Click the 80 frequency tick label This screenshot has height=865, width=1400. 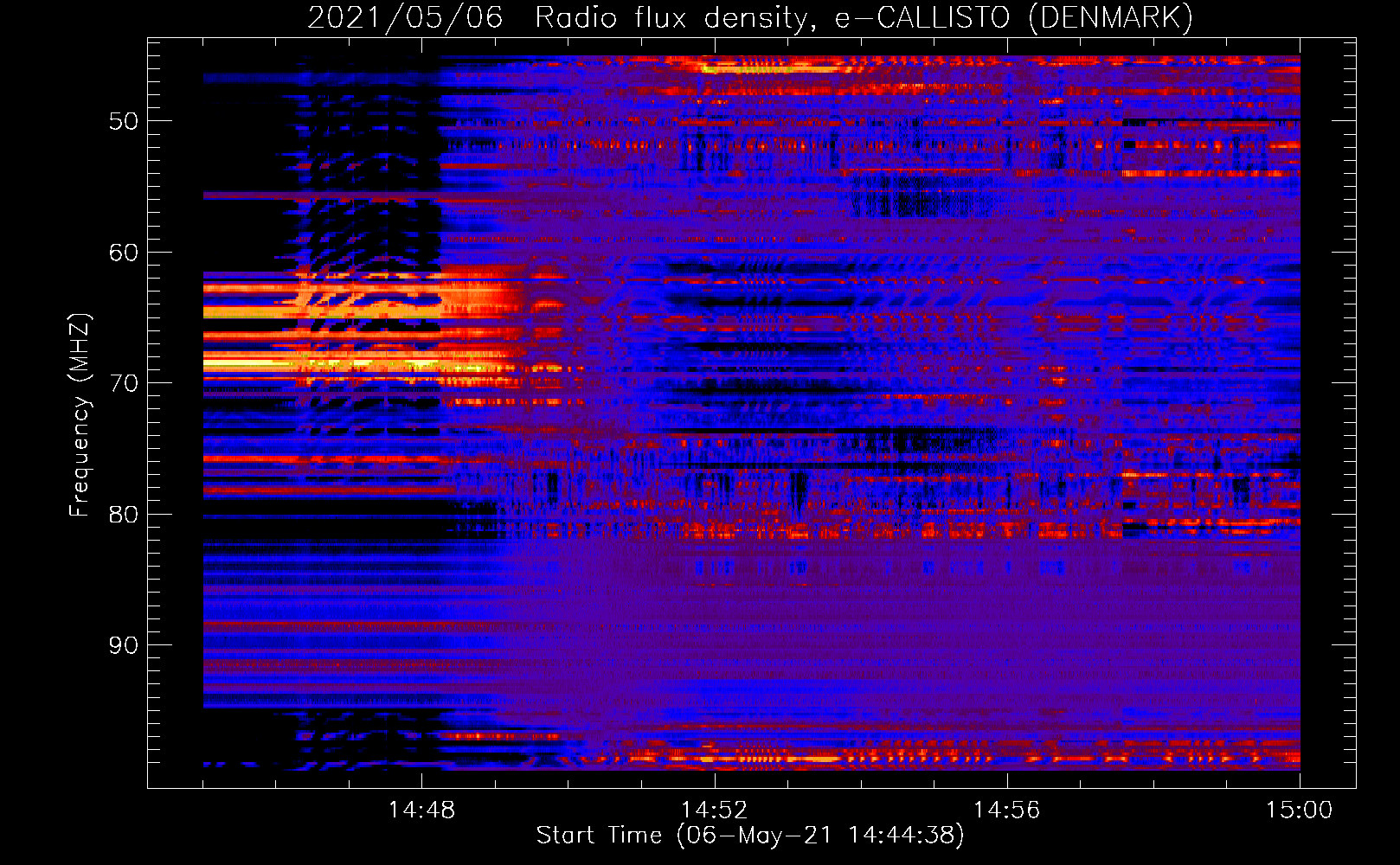[124, 515]
